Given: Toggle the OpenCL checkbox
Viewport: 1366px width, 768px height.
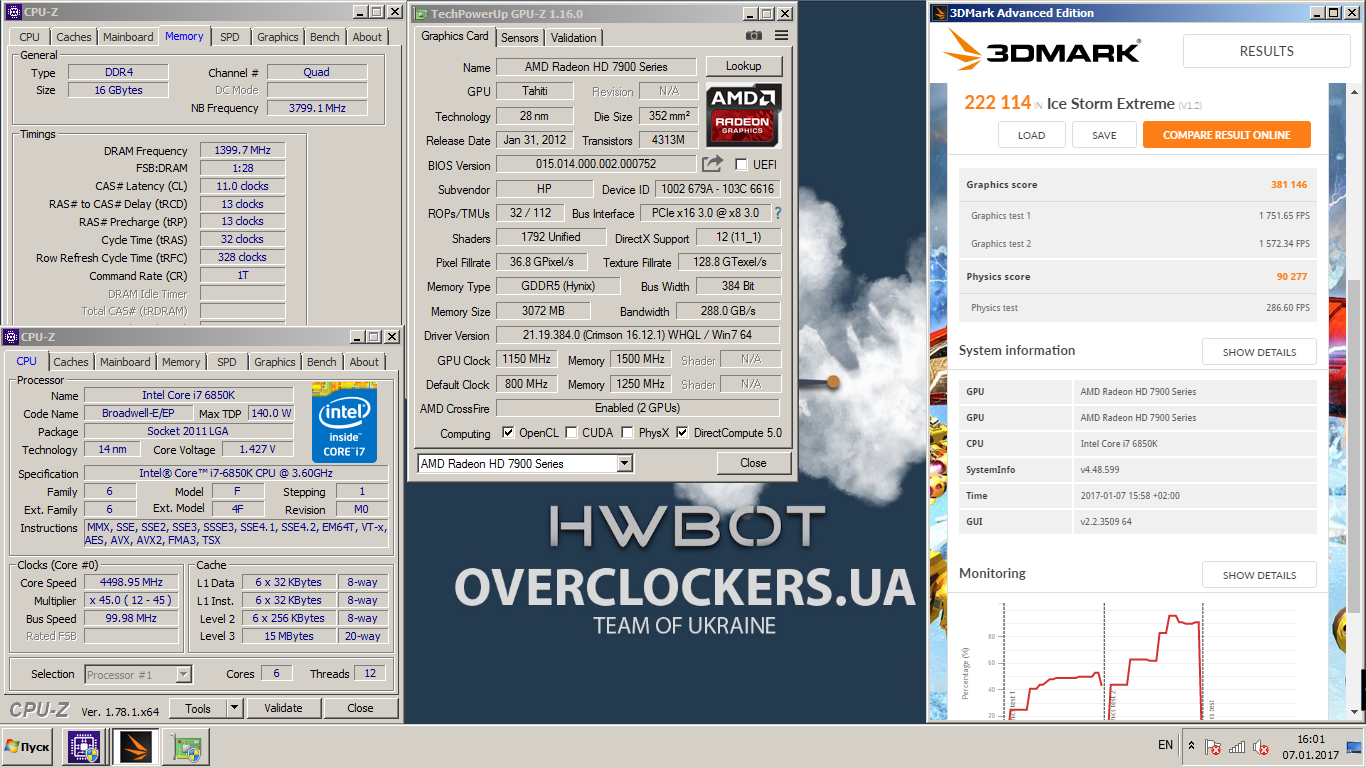Looking at the screenshot, I should [508, 433].
